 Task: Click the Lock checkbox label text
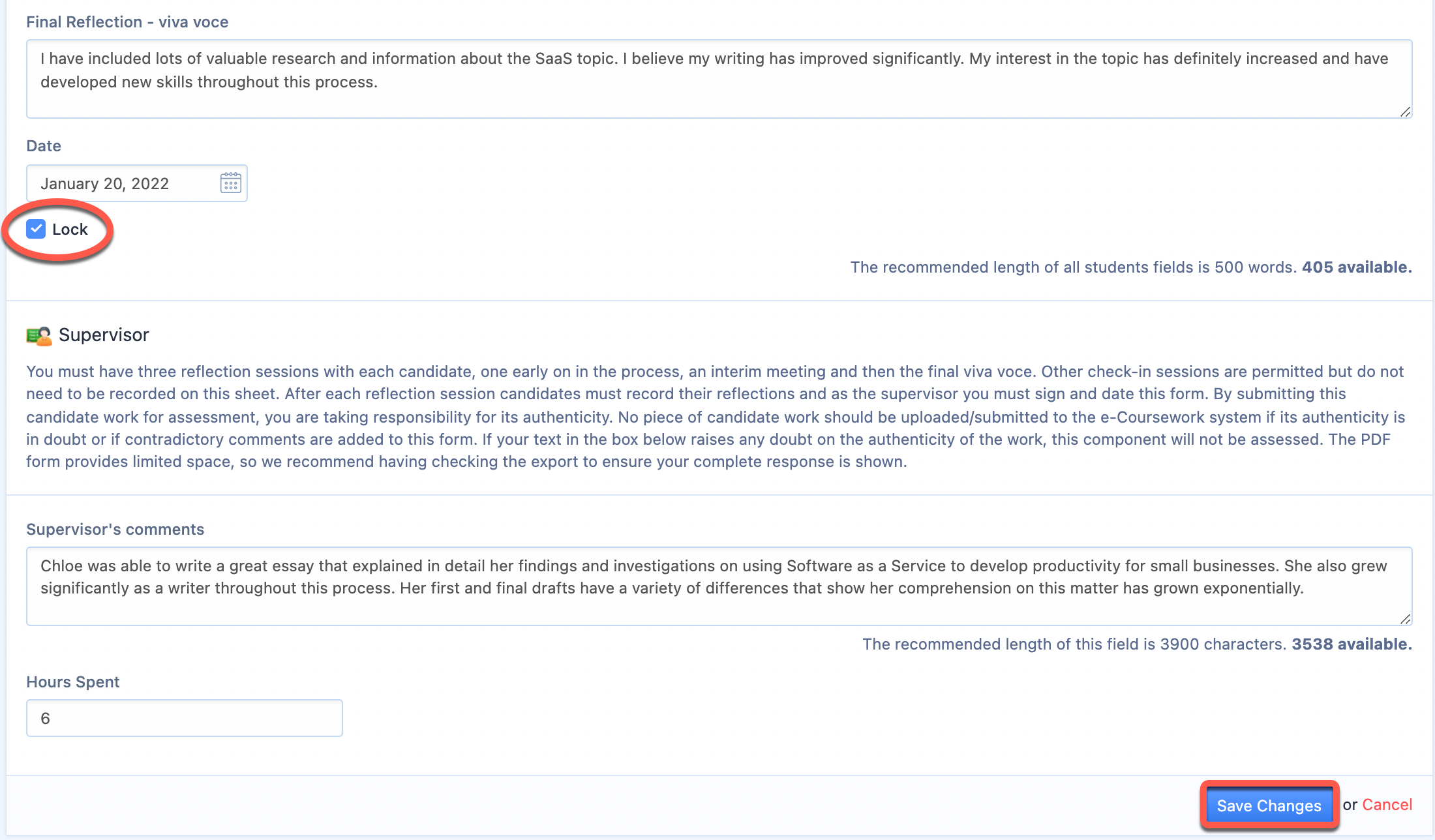[x=70, y=230]
